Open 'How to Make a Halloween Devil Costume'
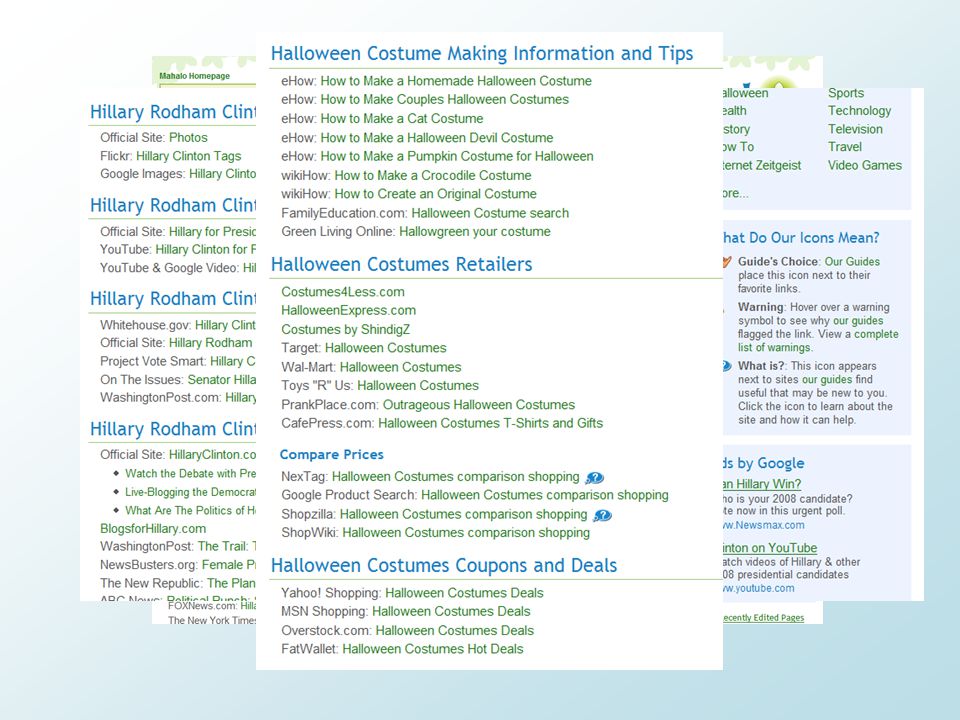This screenshot has width=960, height=720. [437, 138]
